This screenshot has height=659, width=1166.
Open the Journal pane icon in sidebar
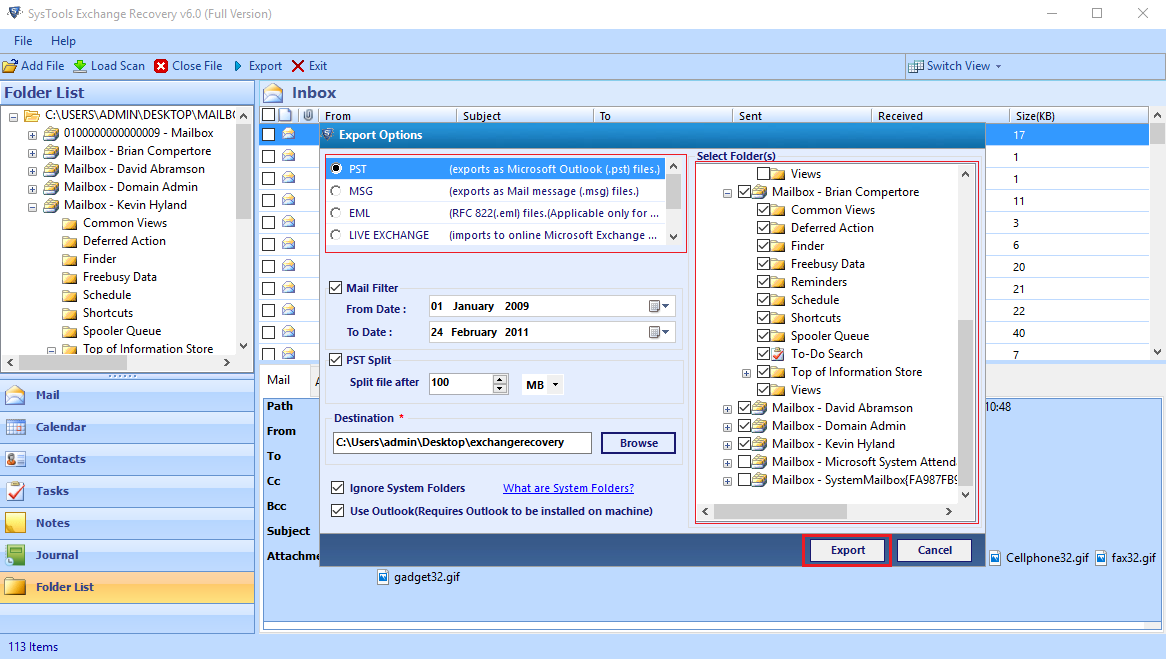point(16,555)
